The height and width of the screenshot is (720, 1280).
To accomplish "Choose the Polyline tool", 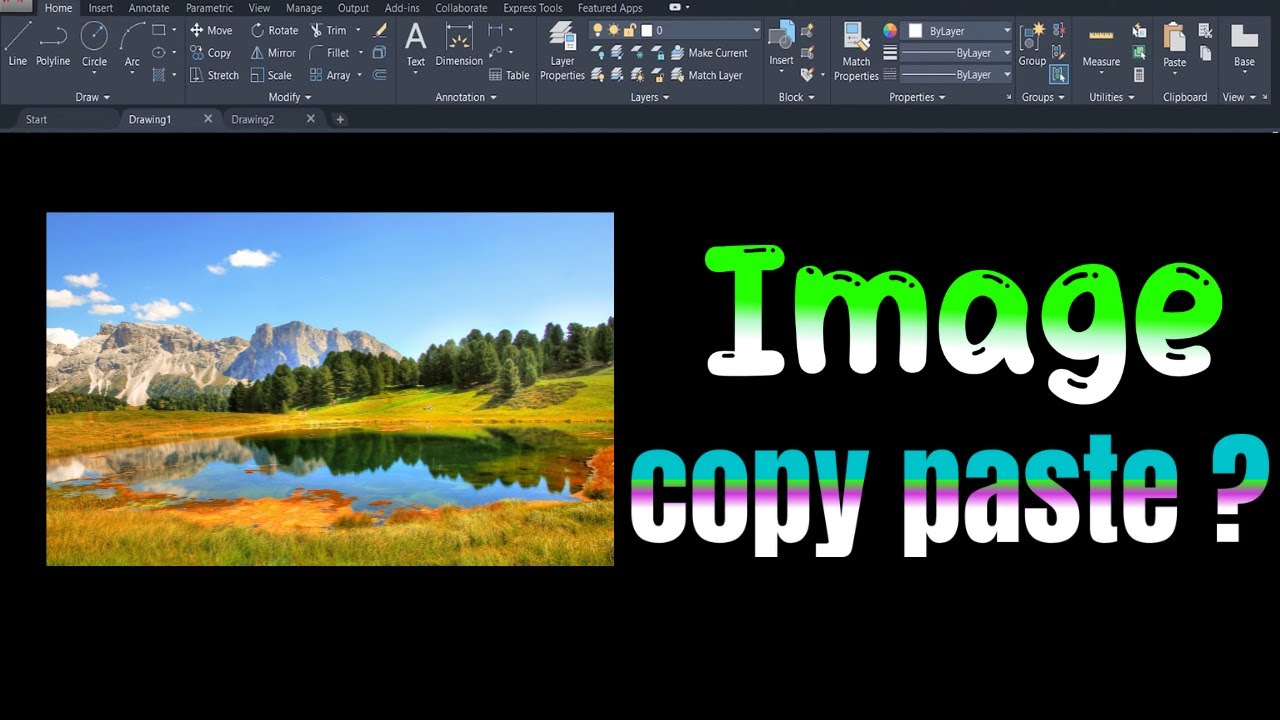I will [53, 45].
